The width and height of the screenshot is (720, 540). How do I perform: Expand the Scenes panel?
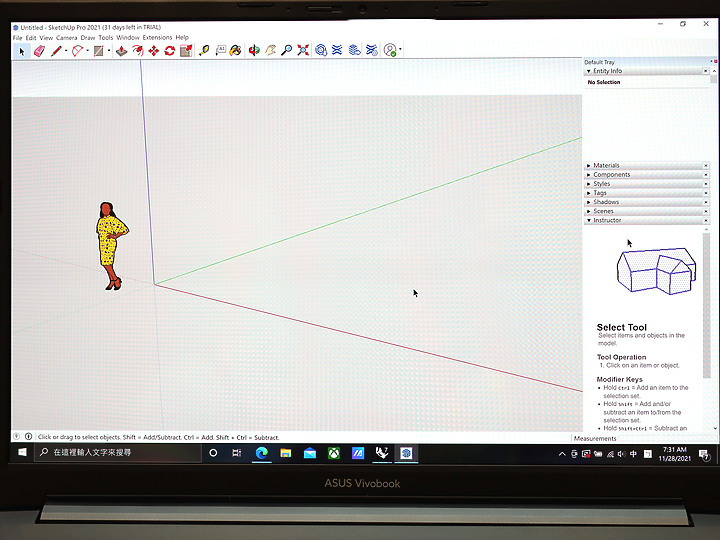pos(589,211)
